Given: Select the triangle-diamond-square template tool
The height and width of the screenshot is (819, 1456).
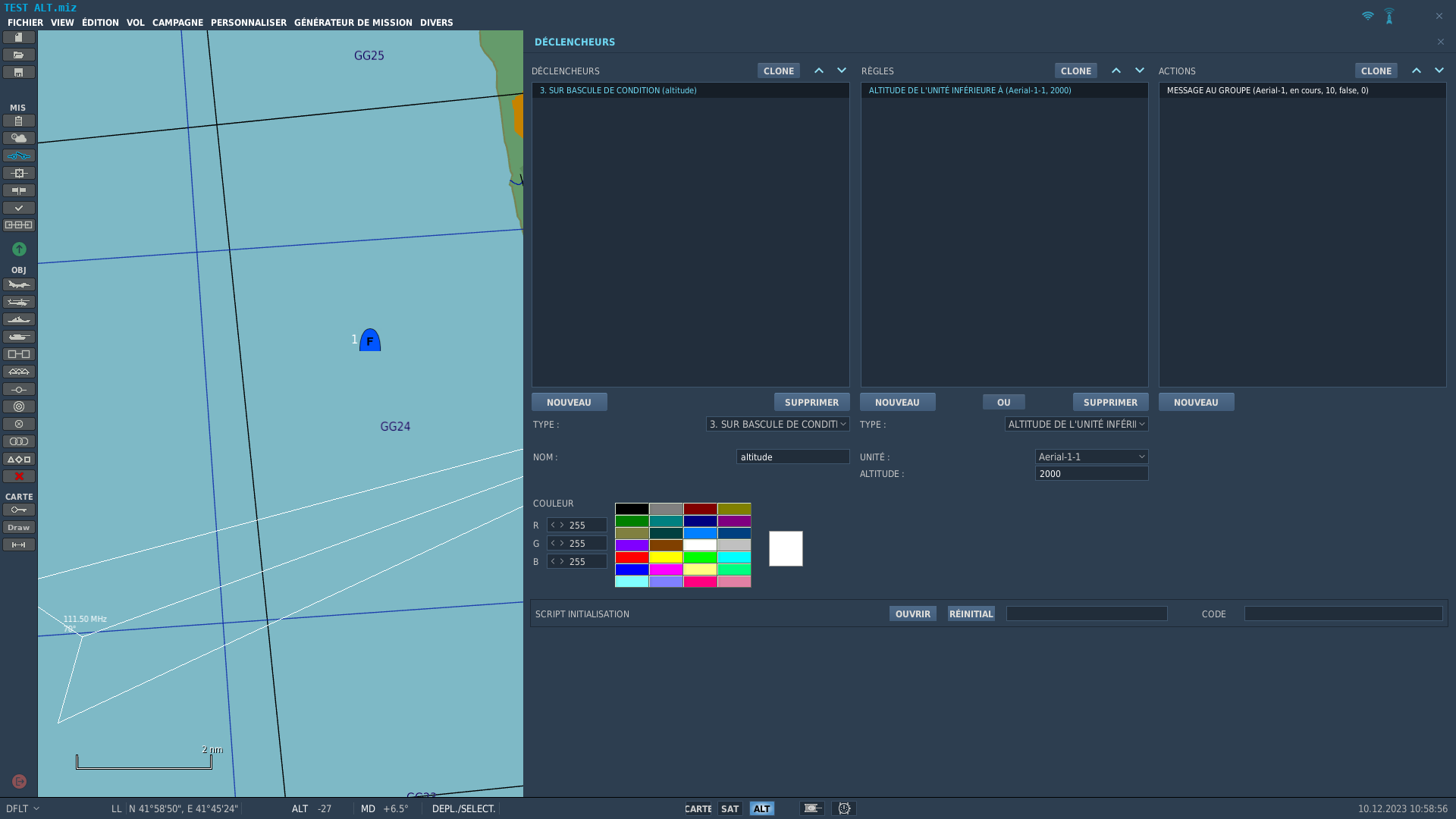Looking at the screenshot, I should tap(19, 459).
